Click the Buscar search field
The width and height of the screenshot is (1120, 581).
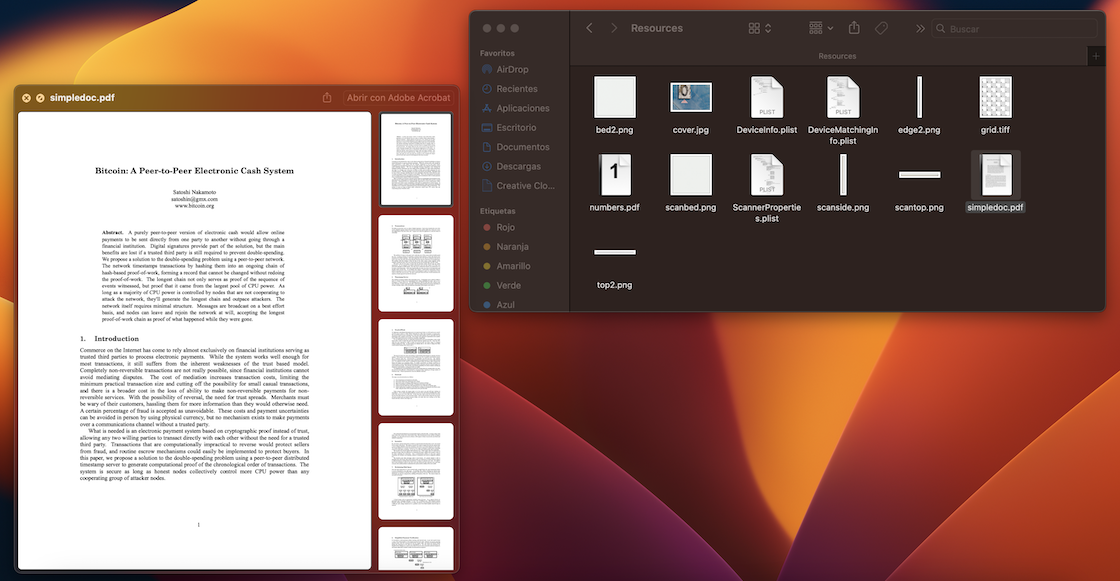click(x=1015, y=29)
